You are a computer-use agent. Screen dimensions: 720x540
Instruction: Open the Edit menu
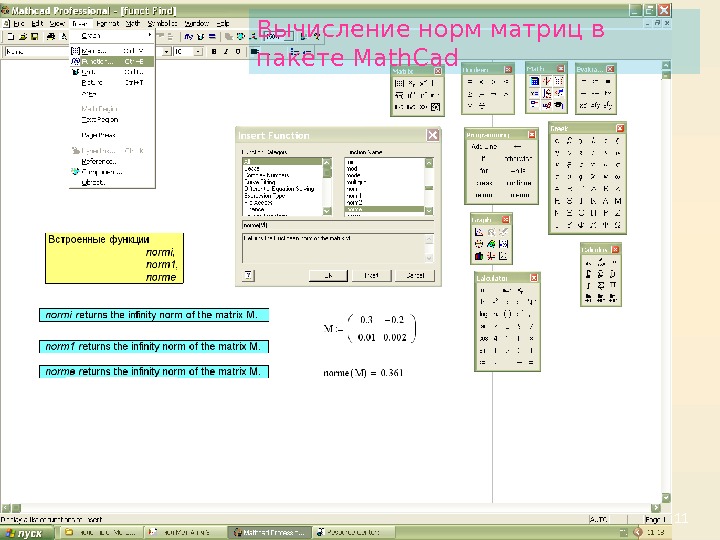click(x=37, y=23)
